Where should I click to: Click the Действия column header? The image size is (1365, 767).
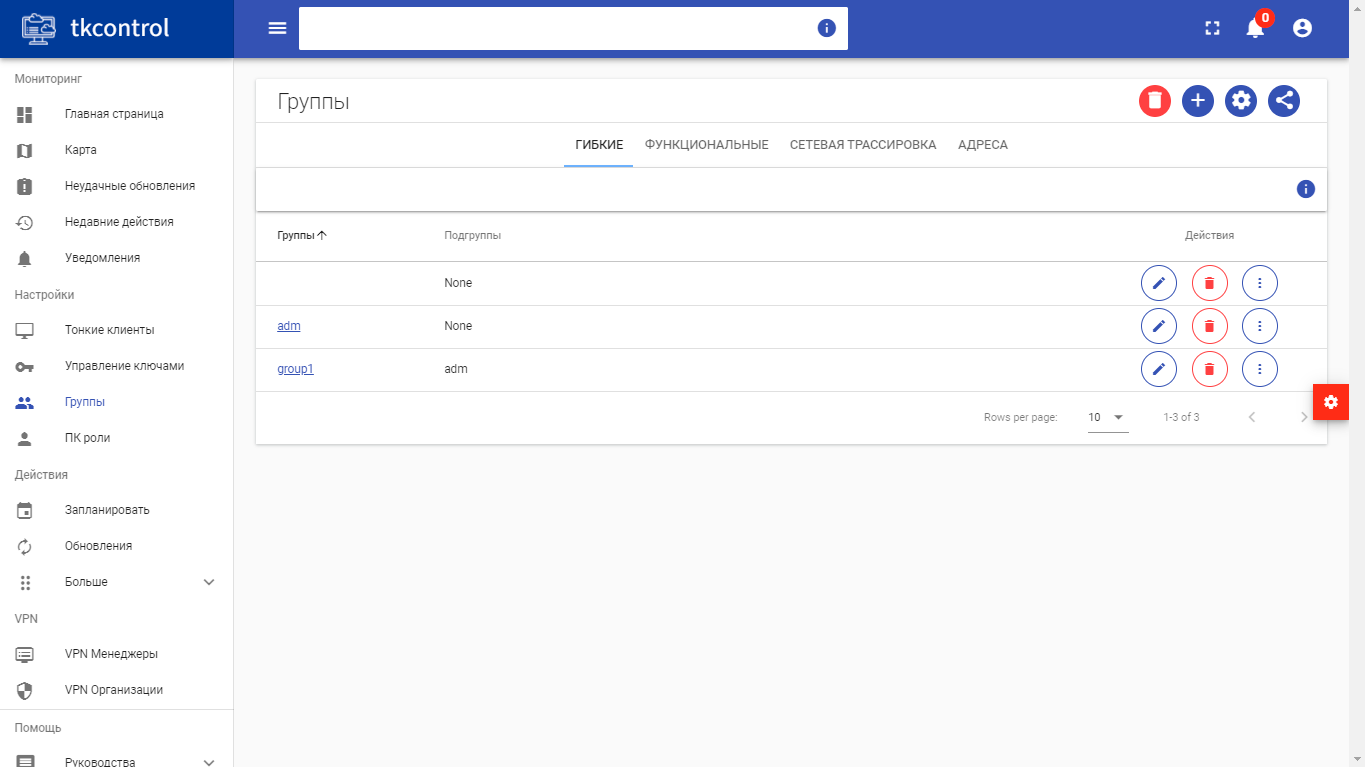coord(1209,236)
